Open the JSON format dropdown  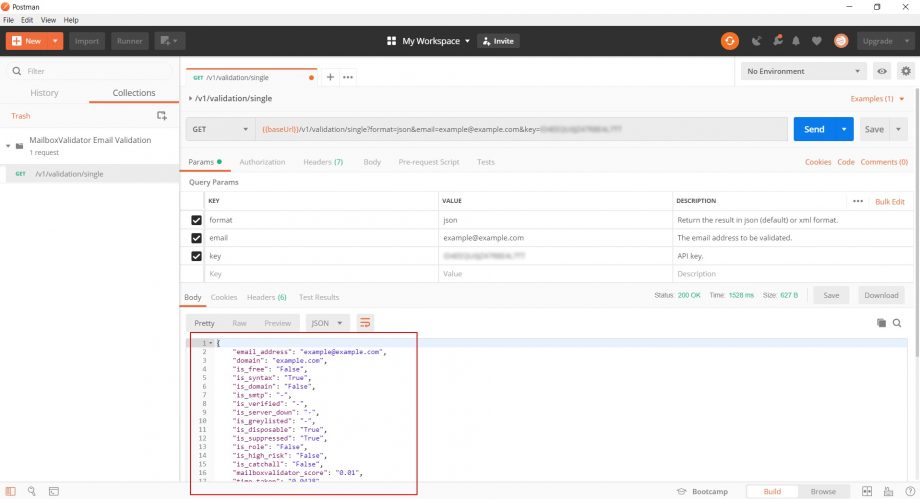point(327,323)
